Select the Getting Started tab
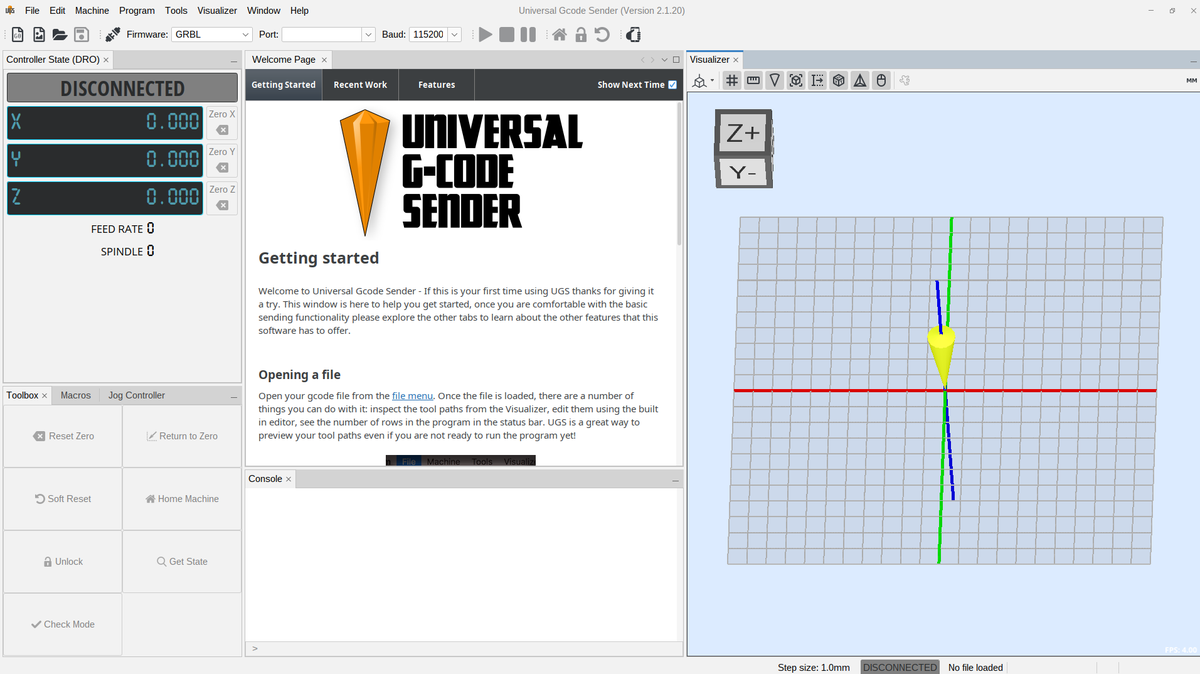 pos(283,85)
